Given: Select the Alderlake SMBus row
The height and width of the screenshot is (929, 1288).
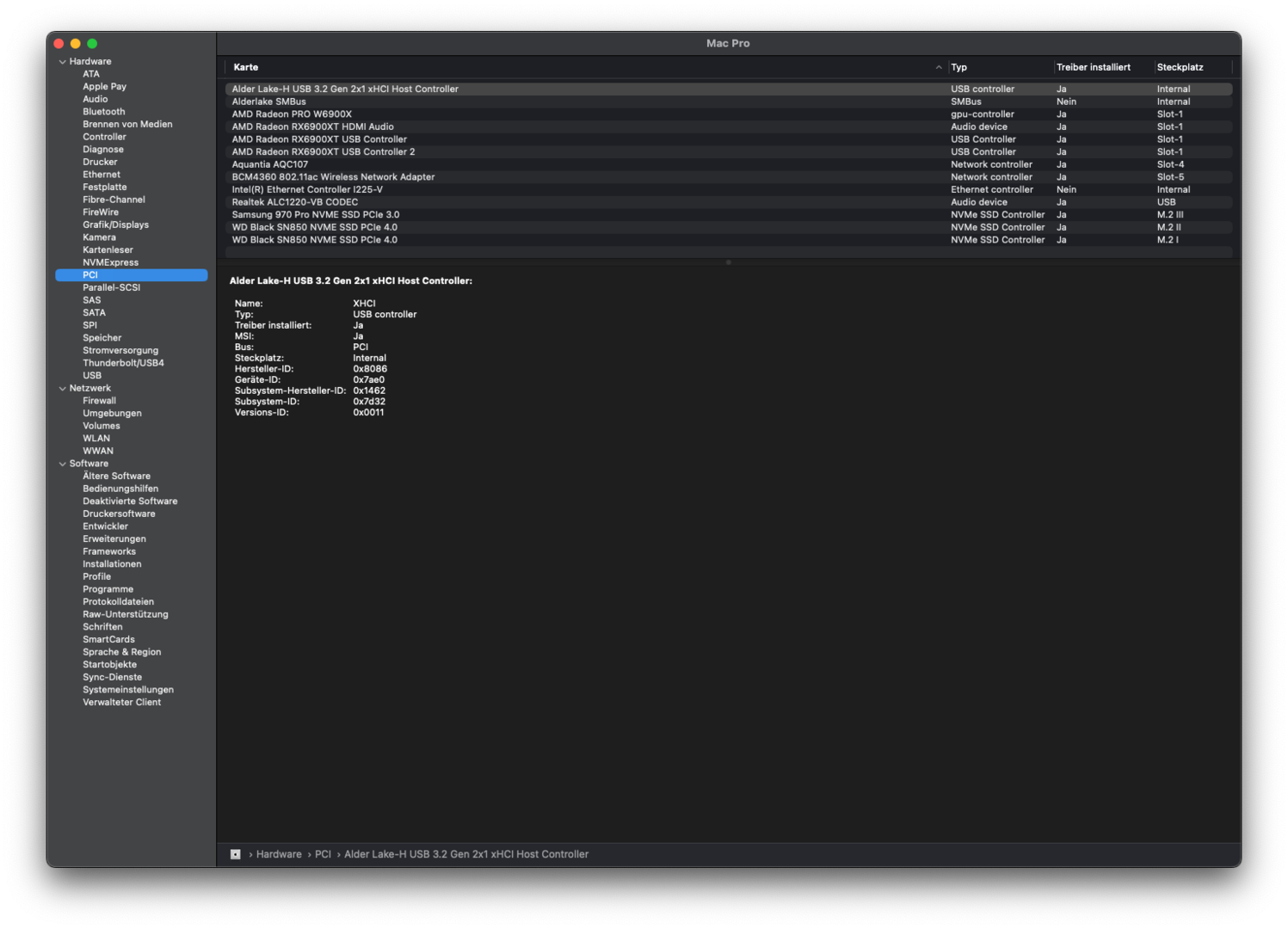Looking at the screenshot, I should 729,102.
